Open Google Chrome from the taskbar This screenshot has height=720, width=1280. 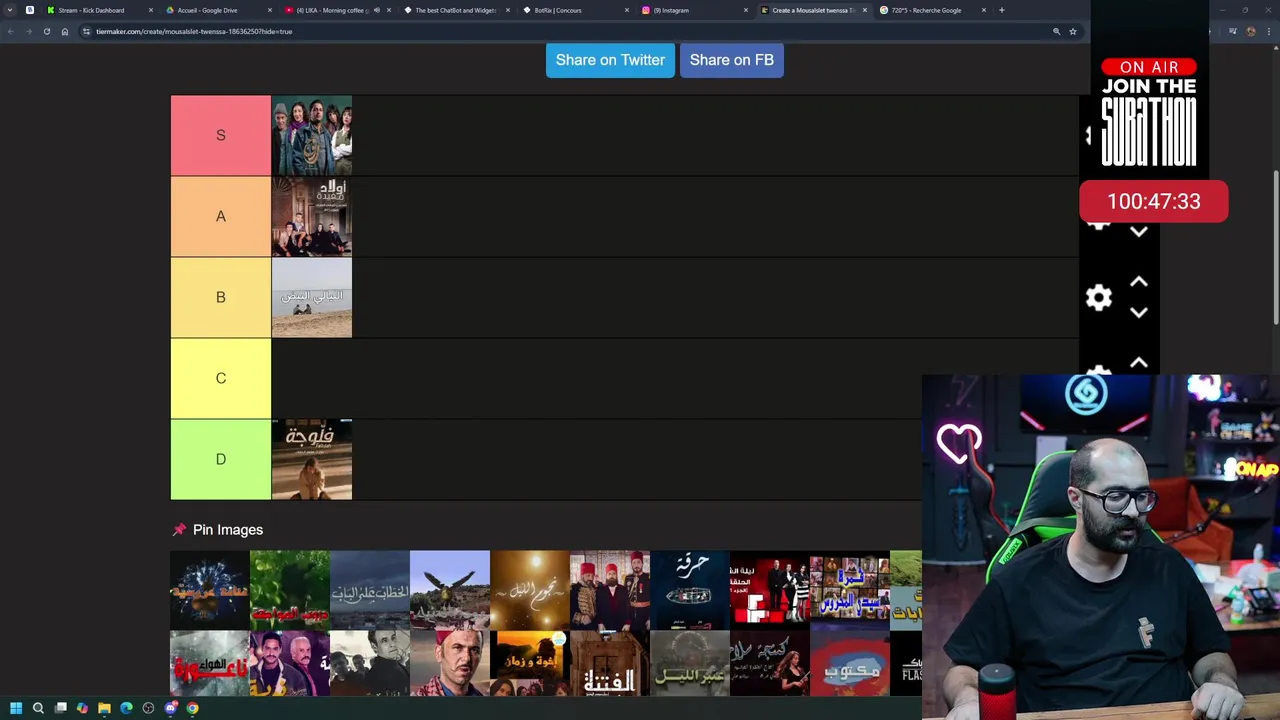pyautogui.click(x=192, y=708)
